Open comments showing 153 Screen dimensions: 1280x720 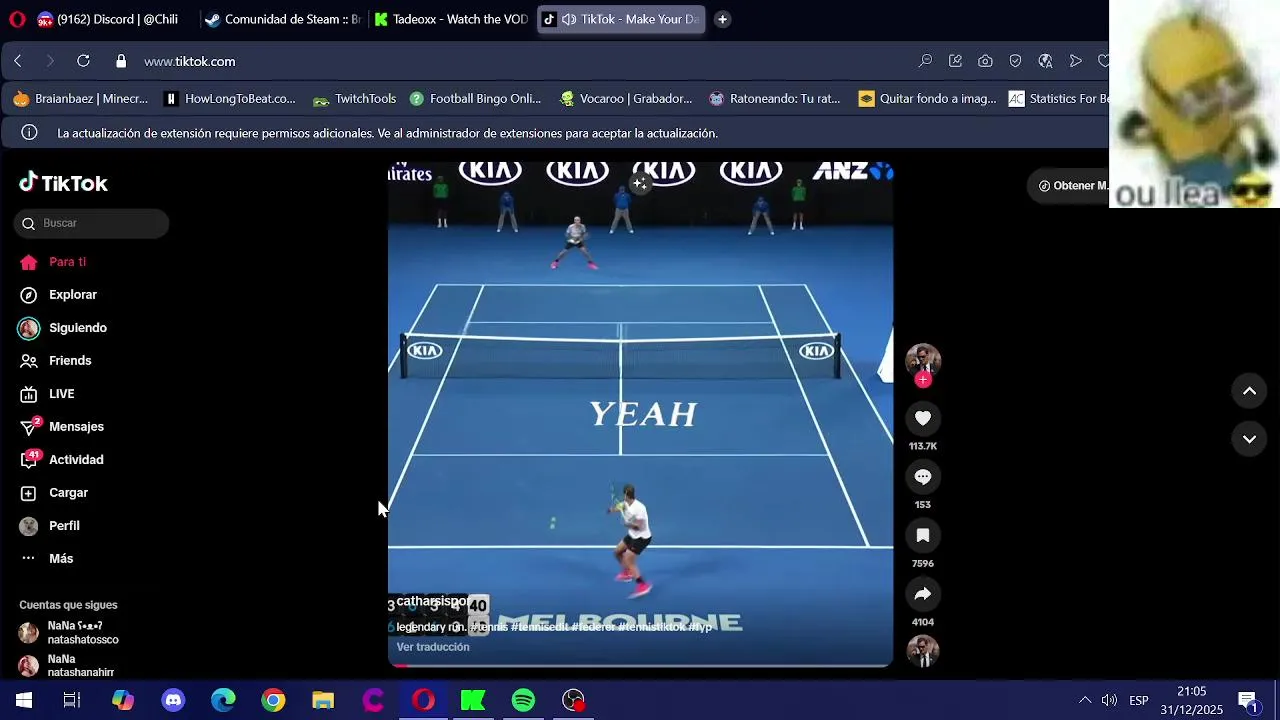pyautogui.click(x=923, y=477)
